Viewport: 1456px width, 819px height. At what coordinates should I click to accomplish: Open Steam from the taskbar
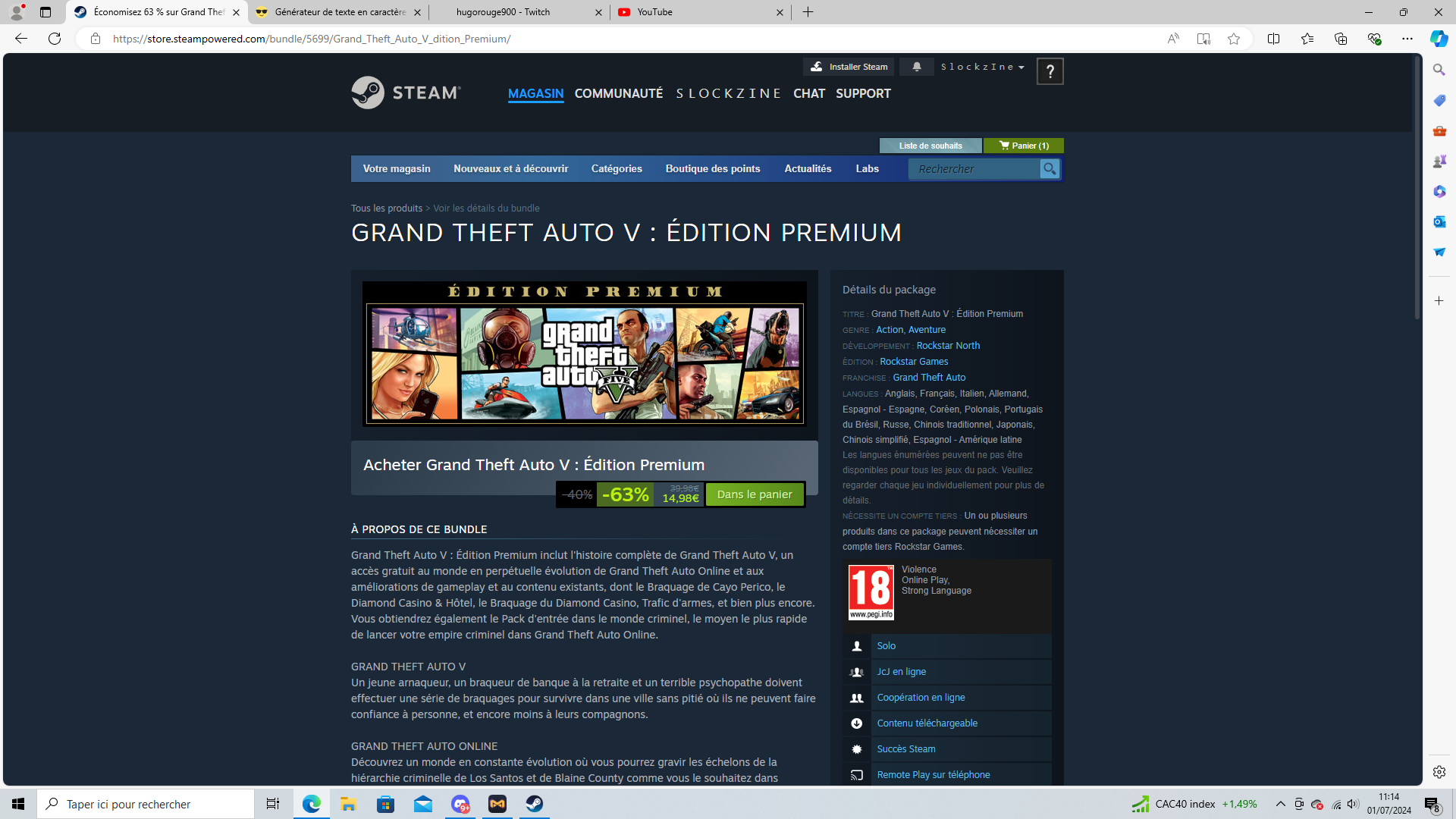tap(535, 804)
